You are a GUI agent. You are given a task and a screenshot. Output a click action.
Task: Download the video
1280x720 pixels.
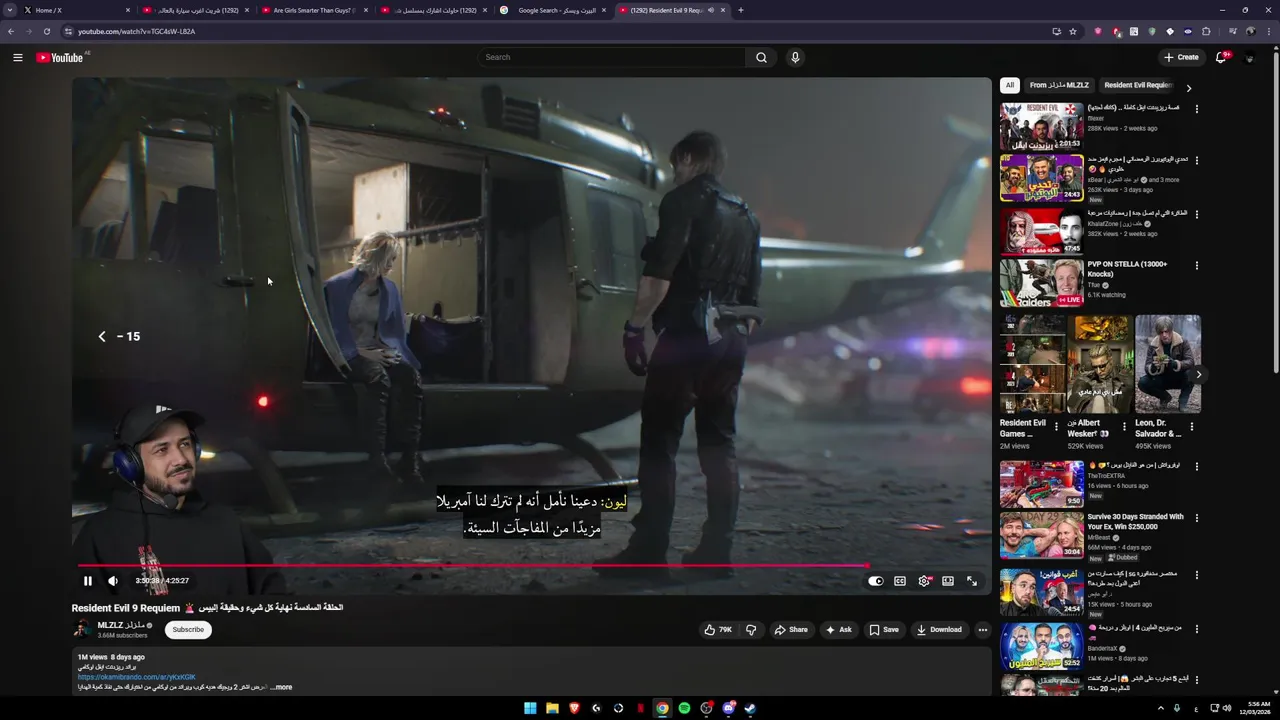[939, 630]
